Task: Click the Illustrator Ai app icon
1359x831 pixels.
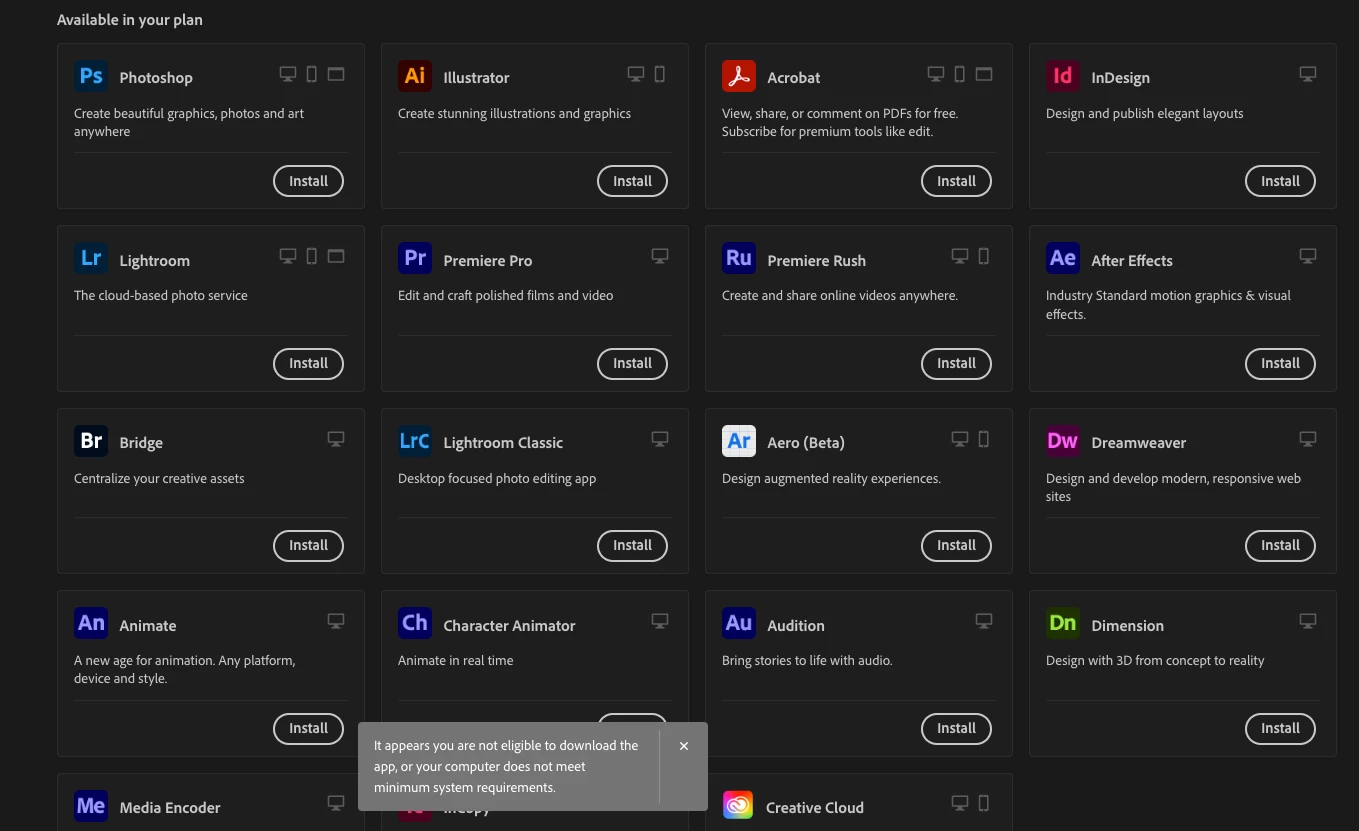Action: click(x=415, y=76)
